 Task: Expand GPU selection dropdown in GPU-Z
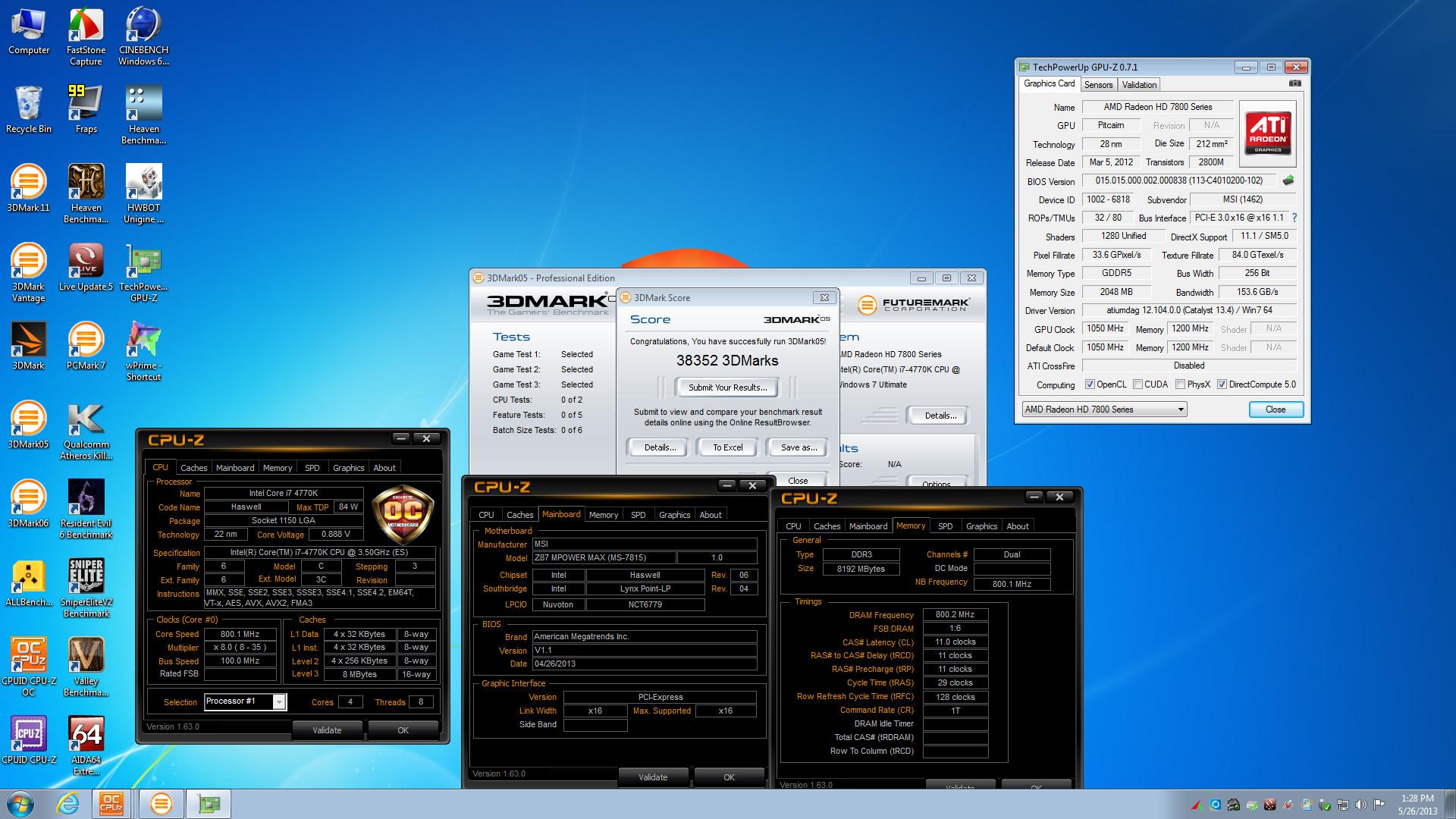coord(1181,409)
